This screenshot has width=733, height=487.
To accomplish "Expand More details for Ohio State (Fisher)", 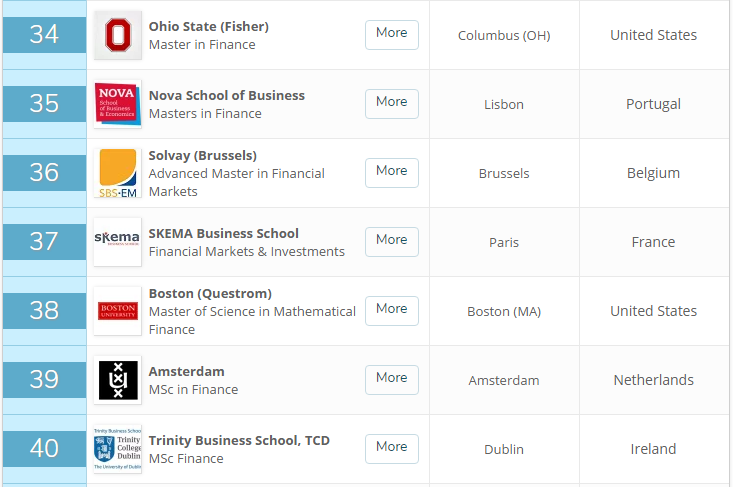I will pos(391,34).
